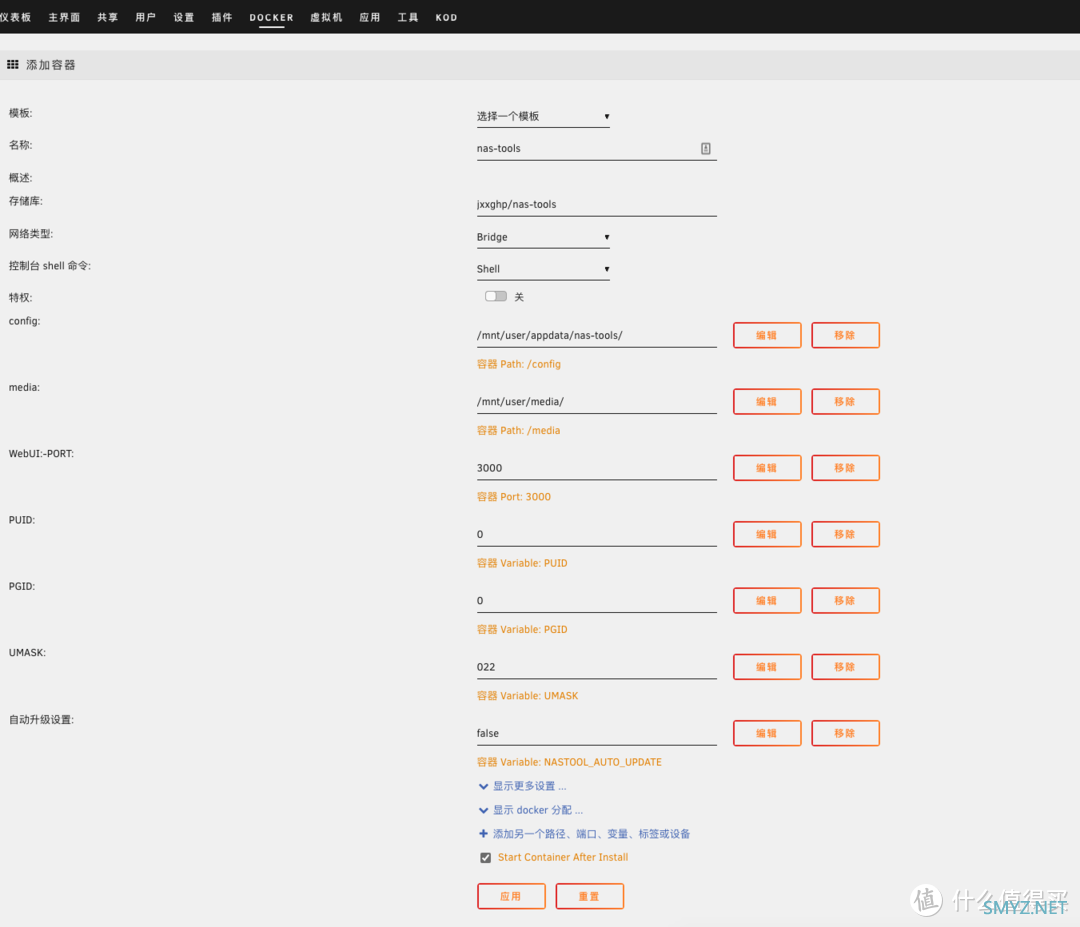Open the 工具 tools menu
This screenshot has width=1080, height=927.
(408, 17)
